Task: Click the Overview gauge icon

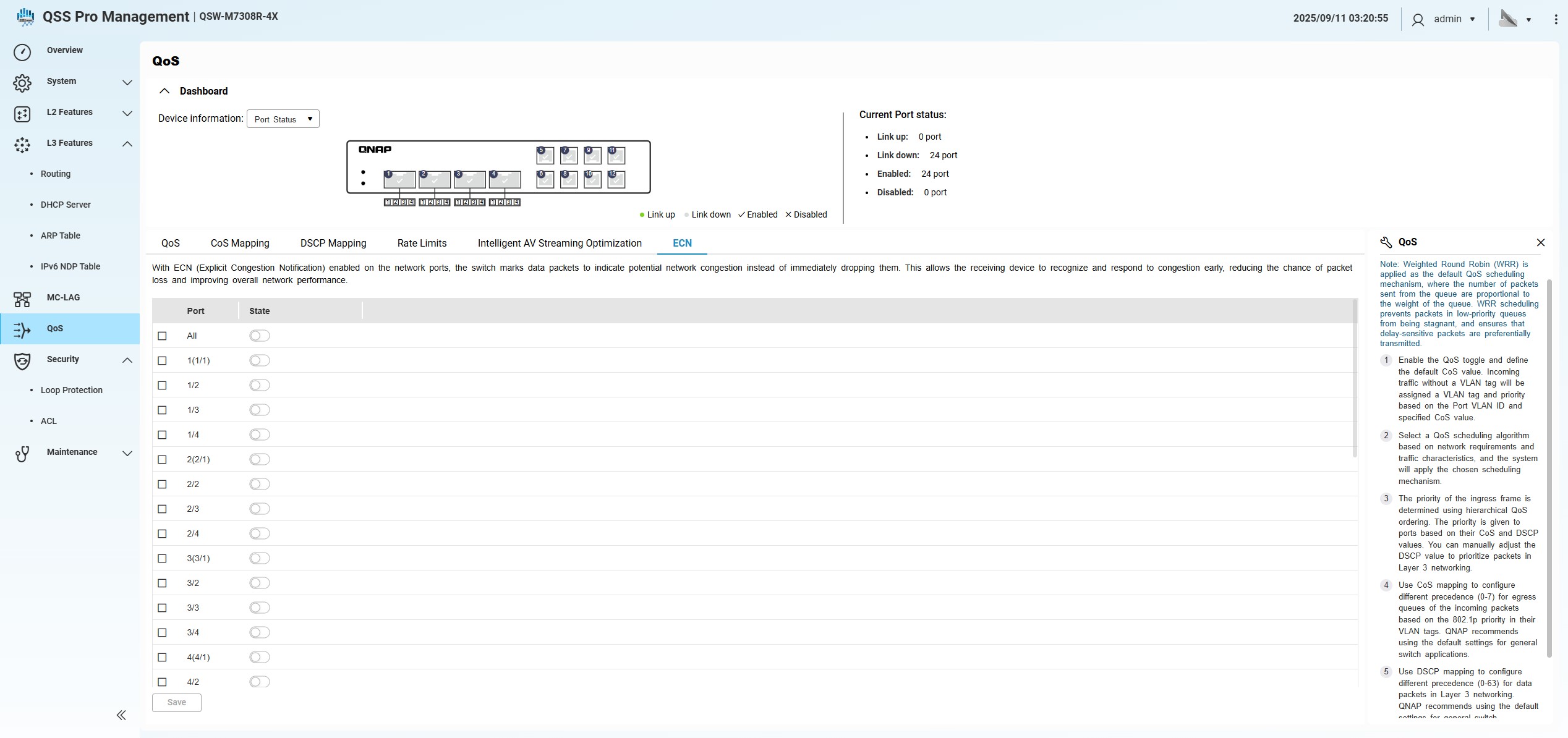Action: point(22,52)
